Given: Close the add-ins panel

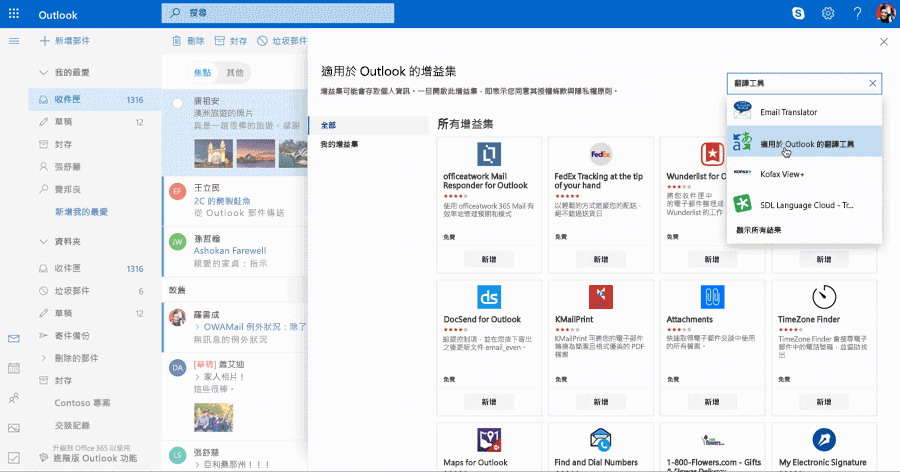Looking at the screenshot, I should click(x=884, y=41).
